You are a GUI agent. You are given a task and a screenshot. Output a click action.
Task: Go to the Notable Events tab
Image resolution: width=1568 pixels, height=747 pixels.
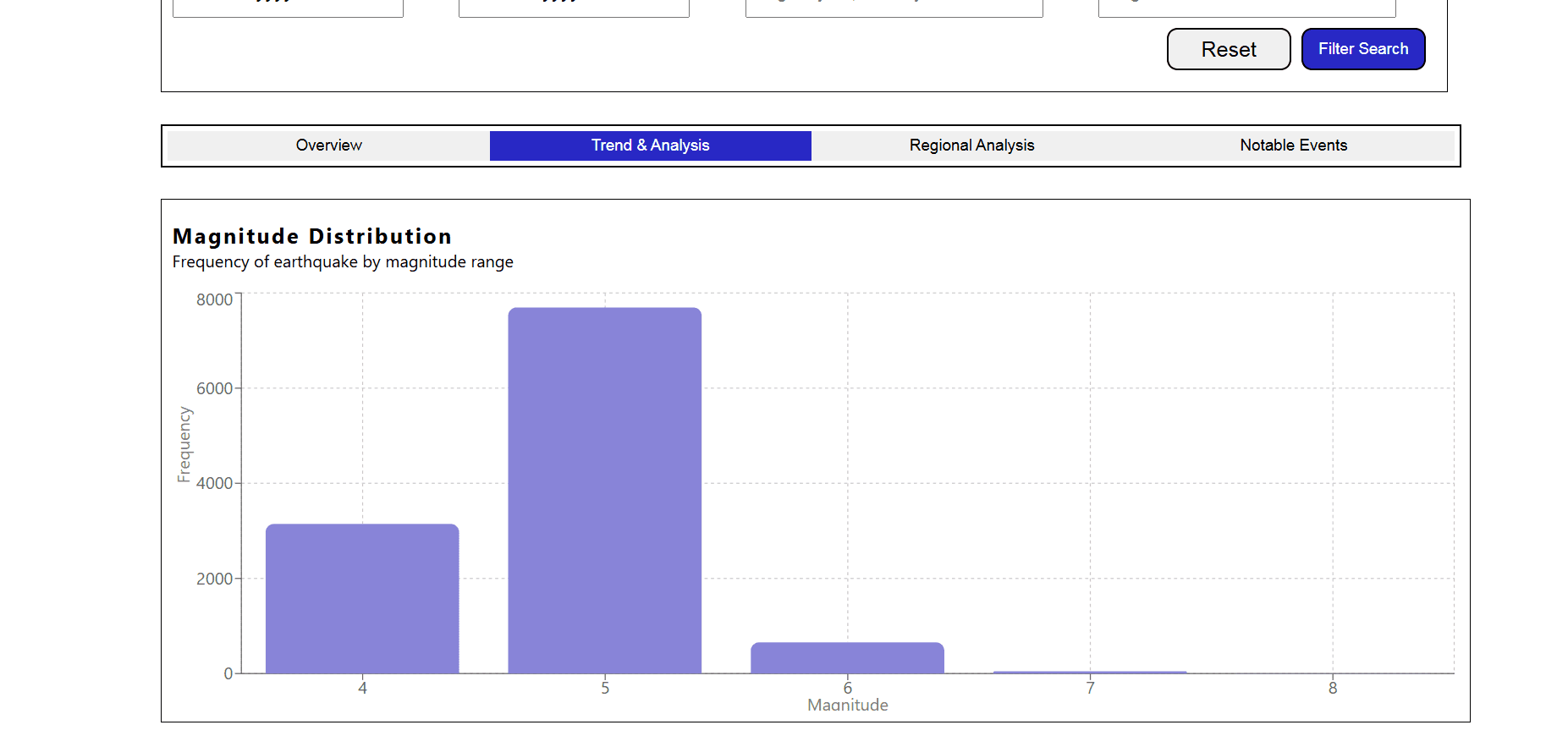click(1293, 146)
